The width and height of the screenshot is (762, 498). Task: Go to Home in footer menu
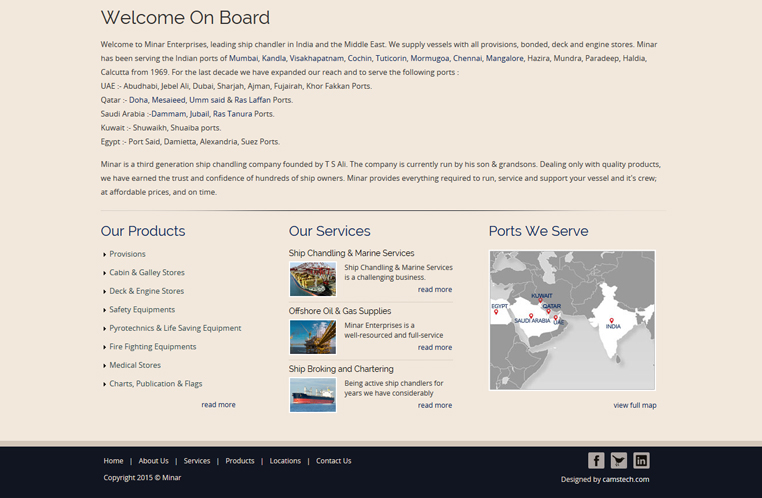point(113,461)
